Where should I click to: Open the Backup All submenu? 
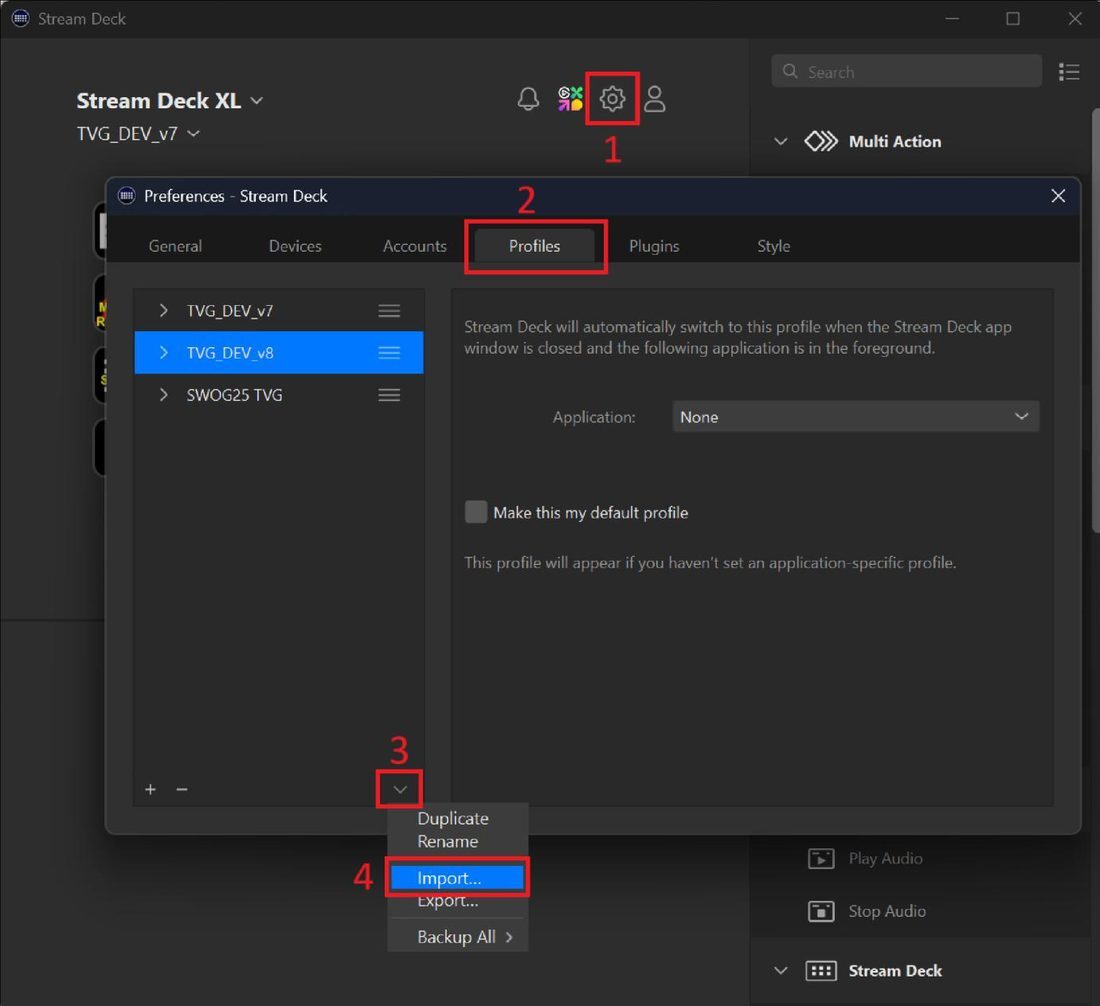(457, 937)
